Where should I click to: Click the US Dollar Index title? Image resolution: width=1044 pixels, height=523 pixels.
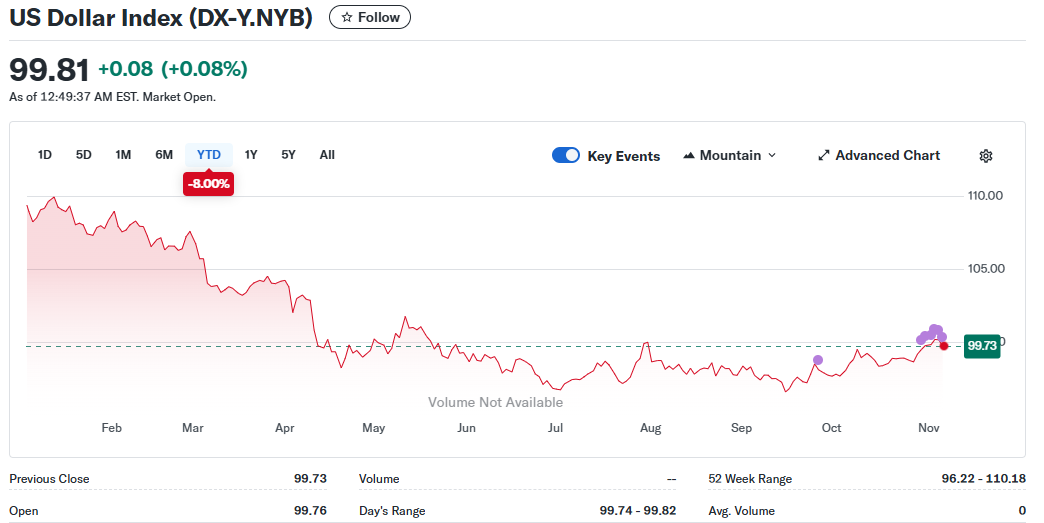coord(161,18)
